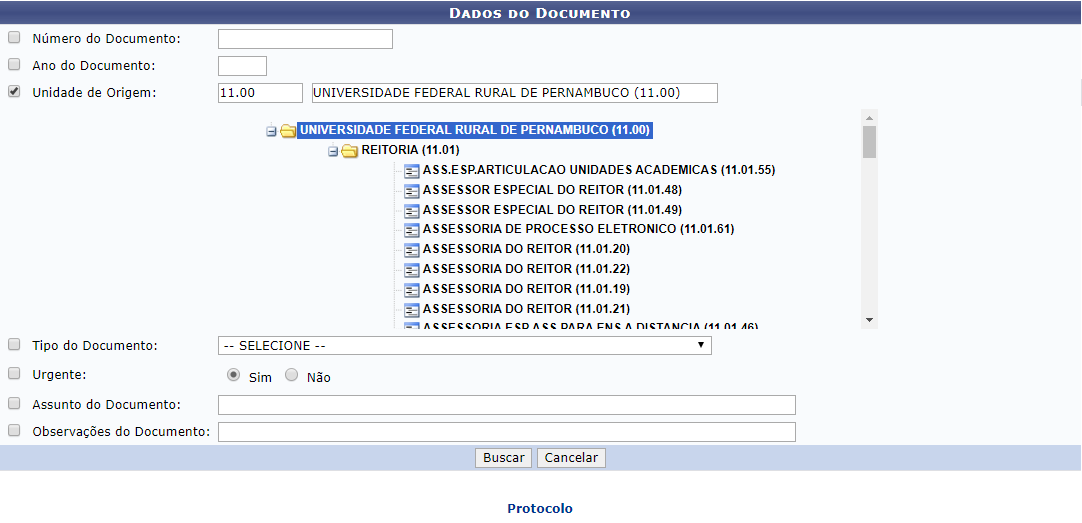Enable the Ano do Documento checkbox
The height and width of the screenshot is (523, 1082).
click(14, 64)
